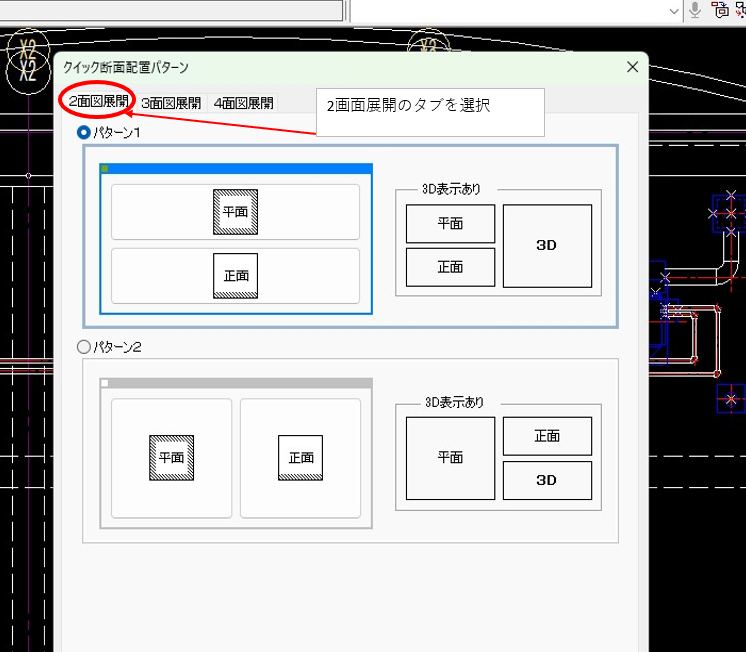Close the クイック断面配置パターン dialog

click(x=632, y=67)
